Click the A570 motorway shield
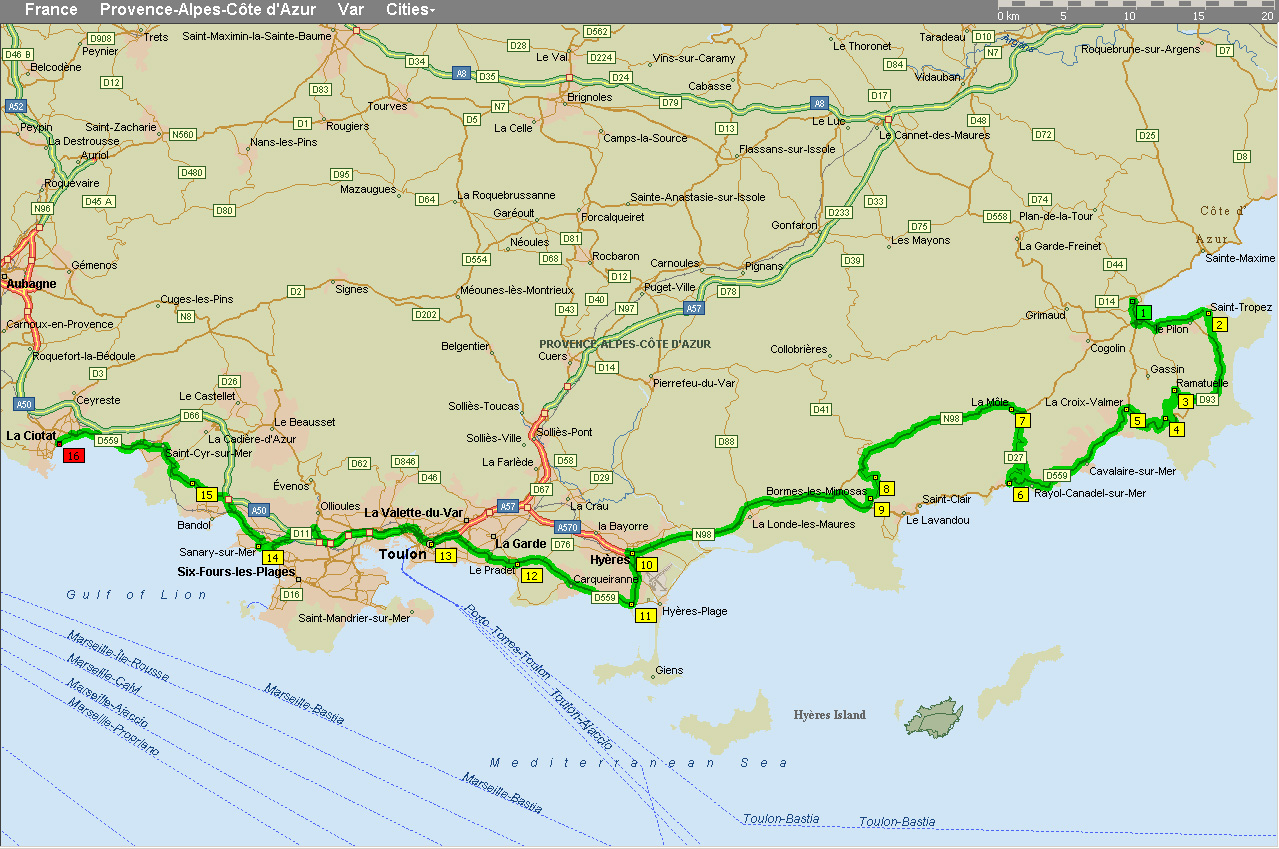This screenshot has width=1279, height=849. tap(567, 527)
